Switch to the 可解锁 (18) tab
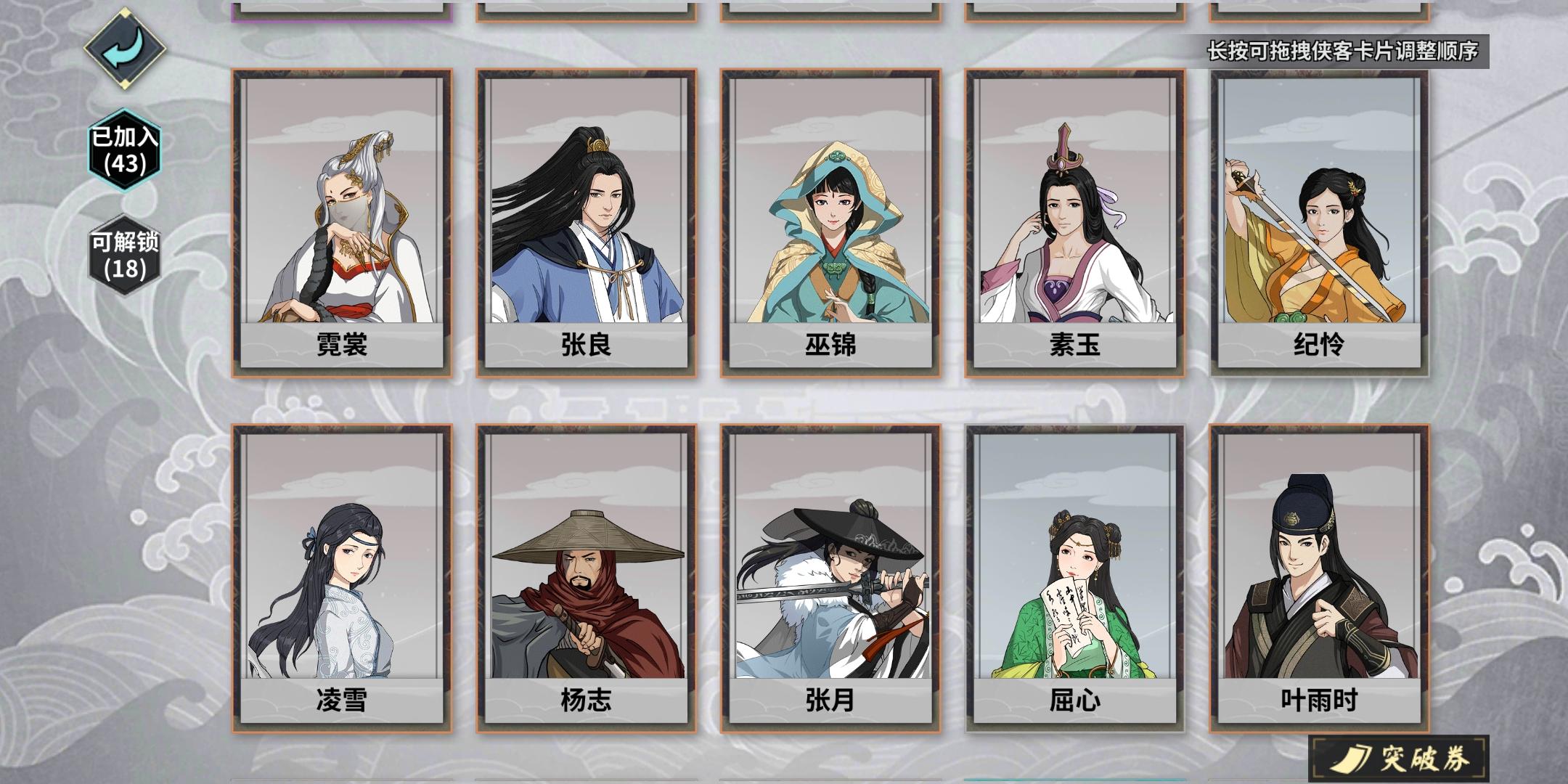 [x=125, y=256]
